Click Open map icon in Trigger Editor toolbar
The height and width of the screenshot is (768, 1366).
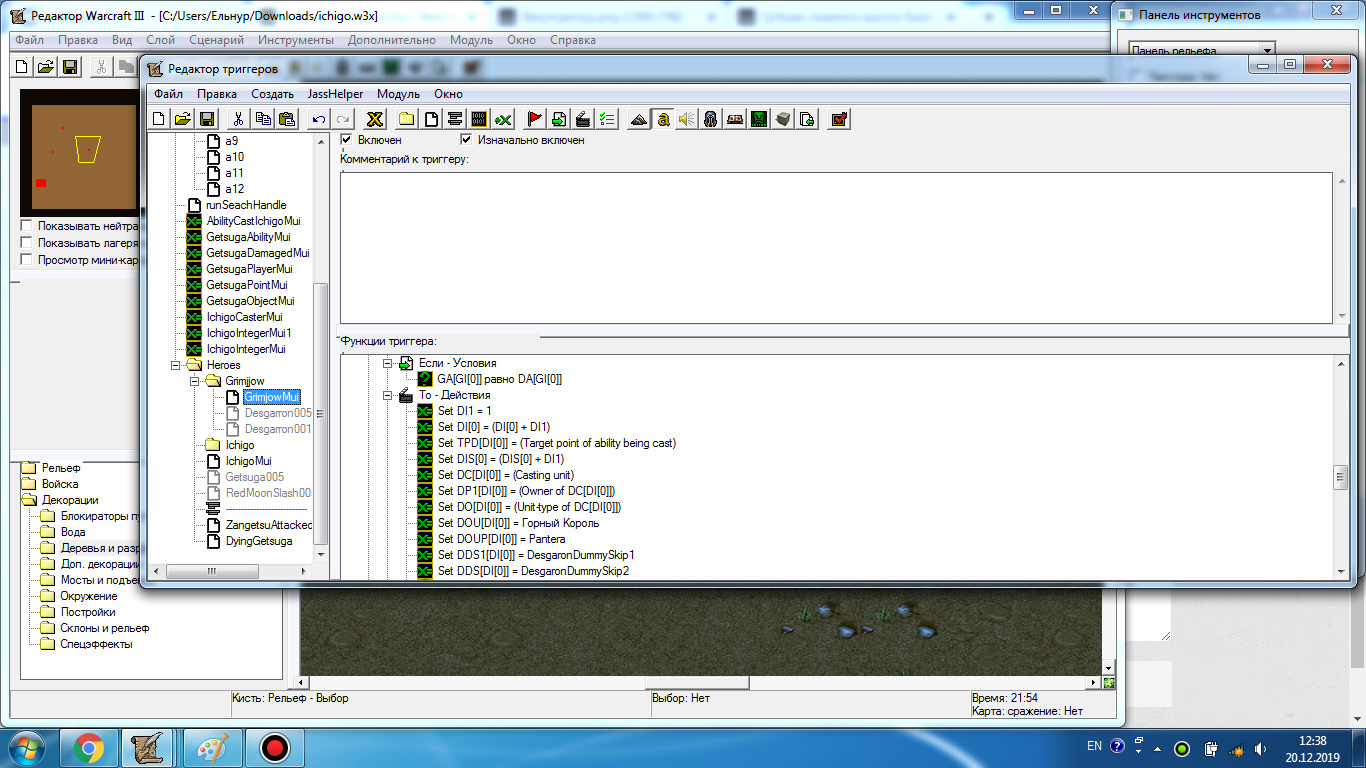coord(182,119)
